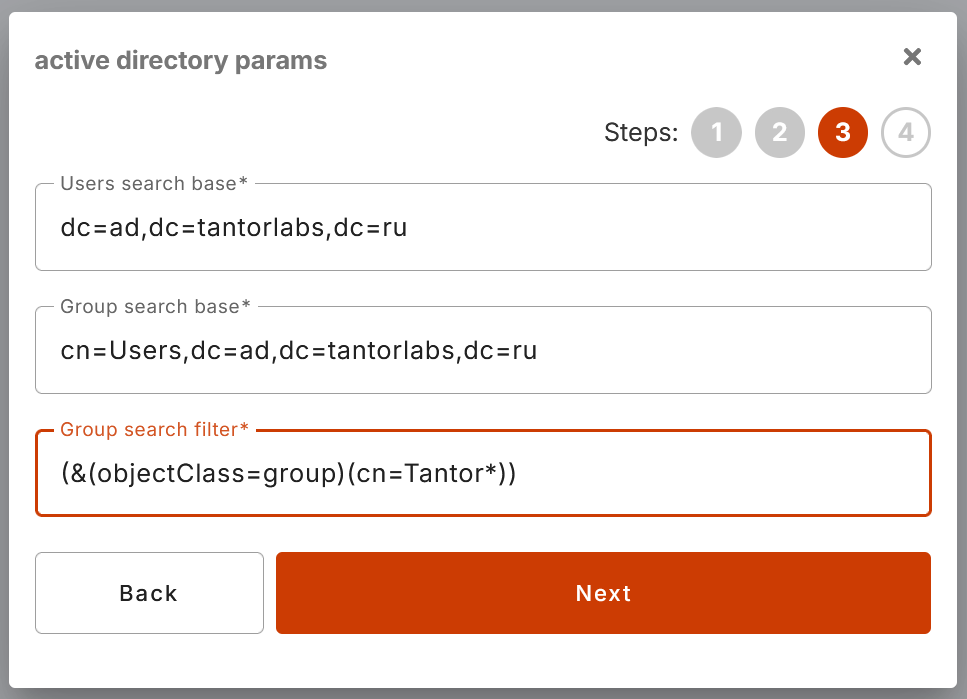Click the Back button

click(149, 593)
